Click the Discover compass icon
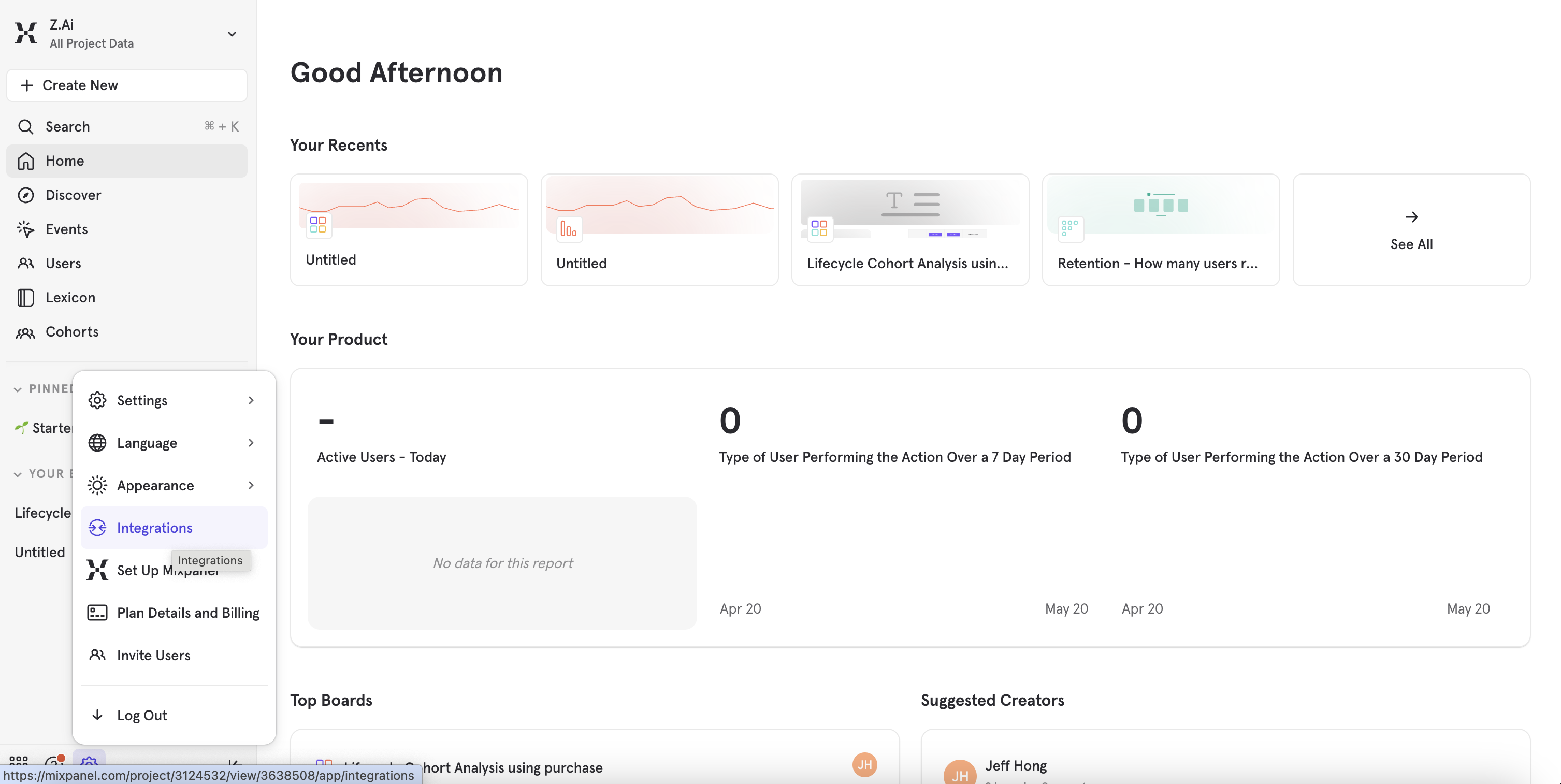The image size is (1561, 784). [x=25, y=195]
